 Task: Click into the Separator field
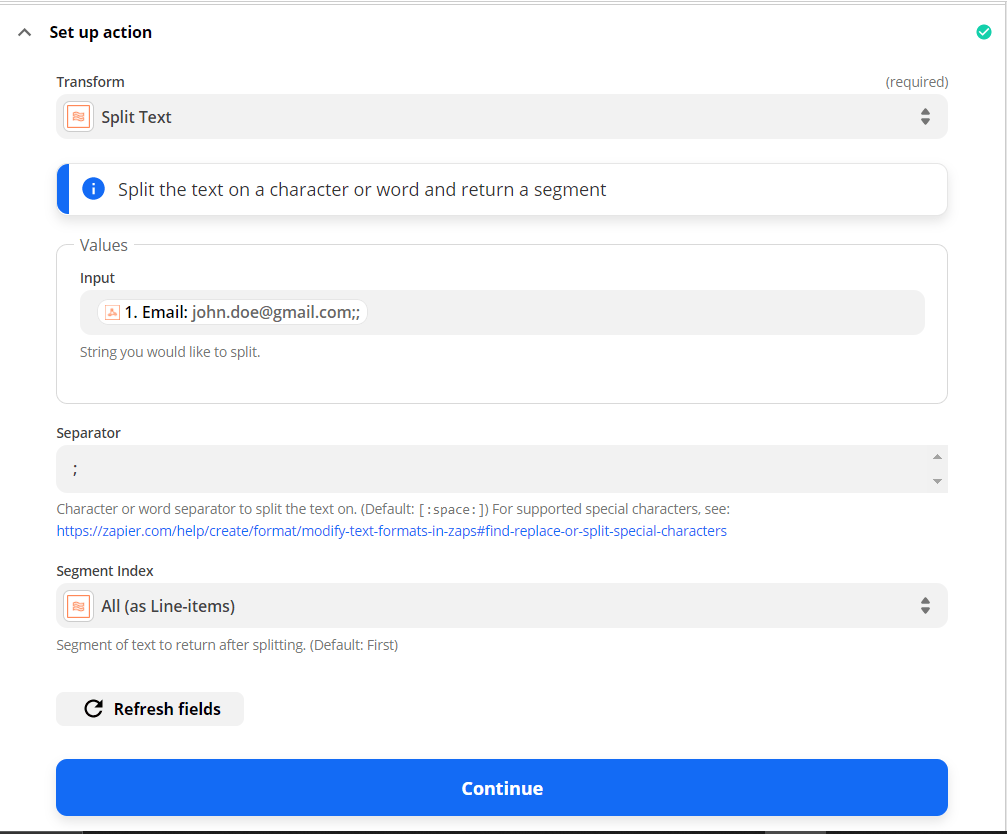(502, 469)
